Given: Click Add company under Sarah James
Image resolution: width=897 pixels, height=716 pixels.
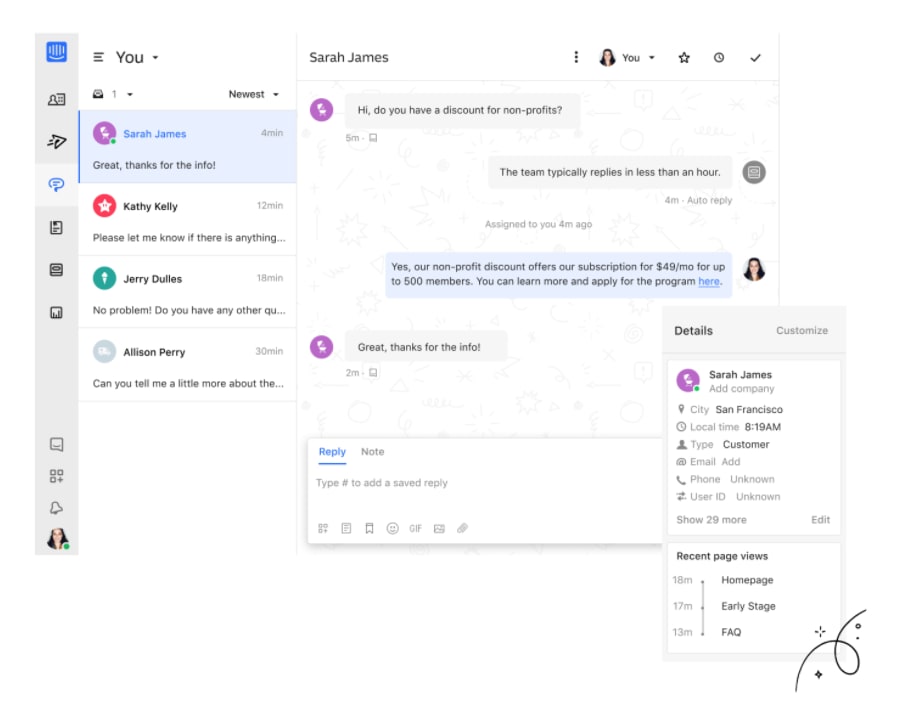Looking at the screenshot, I should [741, 389].
